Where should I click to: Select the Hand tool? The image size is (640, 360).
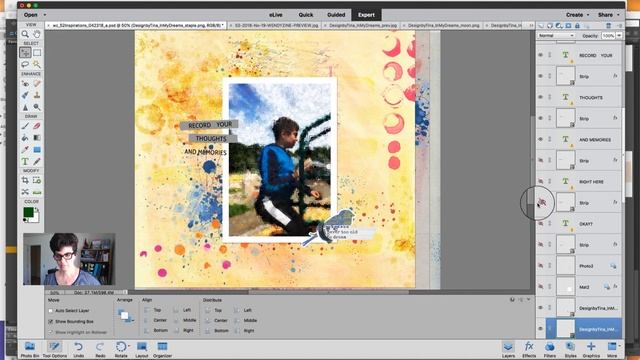point(37,34)
